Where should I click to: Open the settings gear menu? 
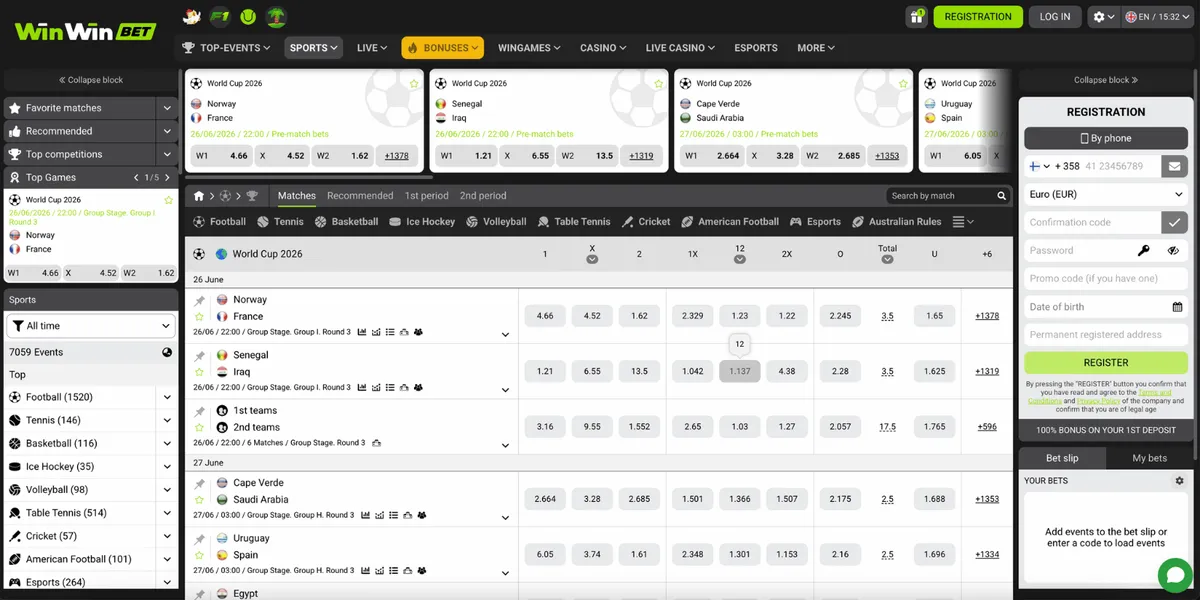(x=1103, y=17)
